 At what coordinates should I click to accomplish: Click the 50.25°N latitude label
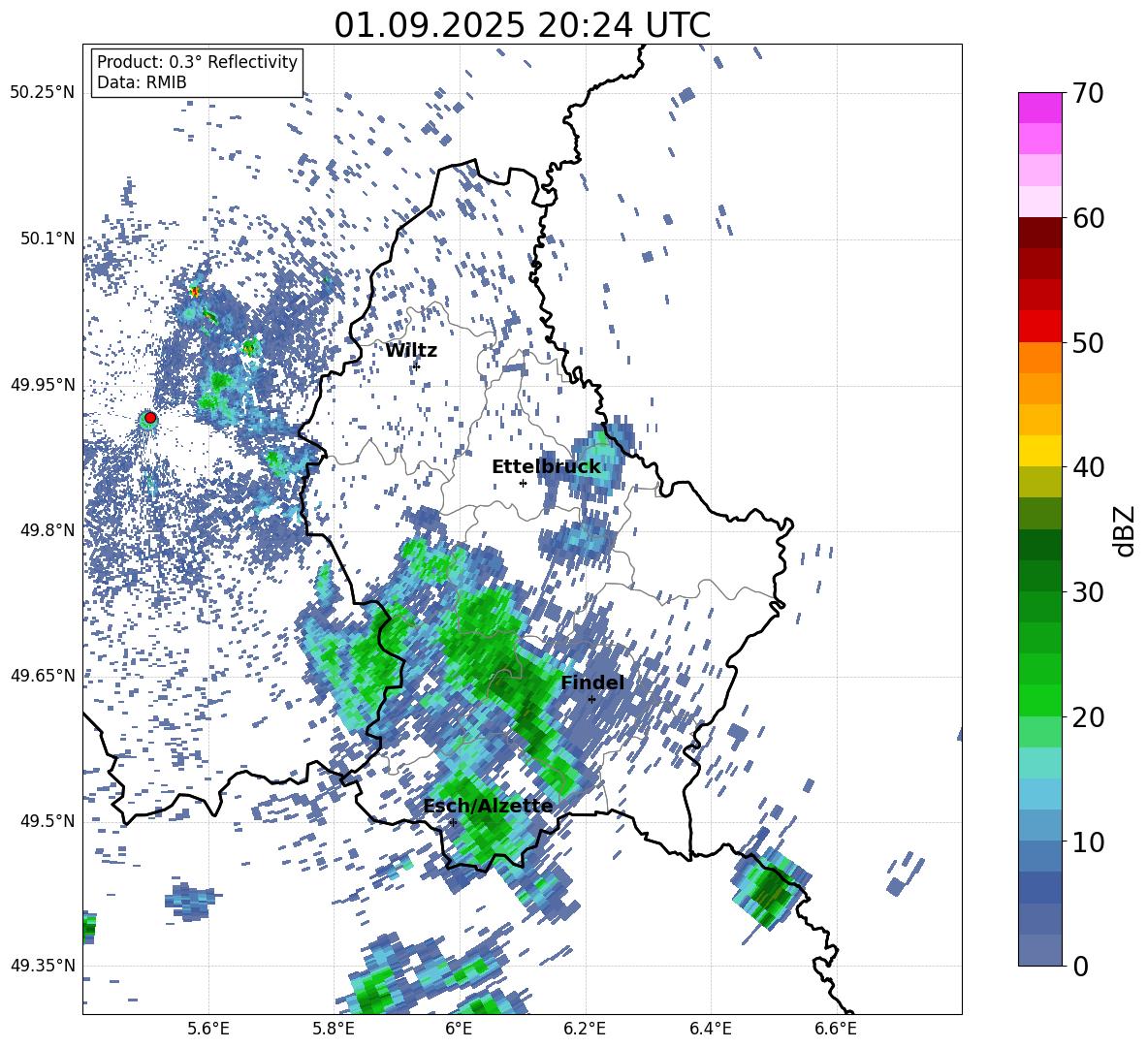(43, 93)
